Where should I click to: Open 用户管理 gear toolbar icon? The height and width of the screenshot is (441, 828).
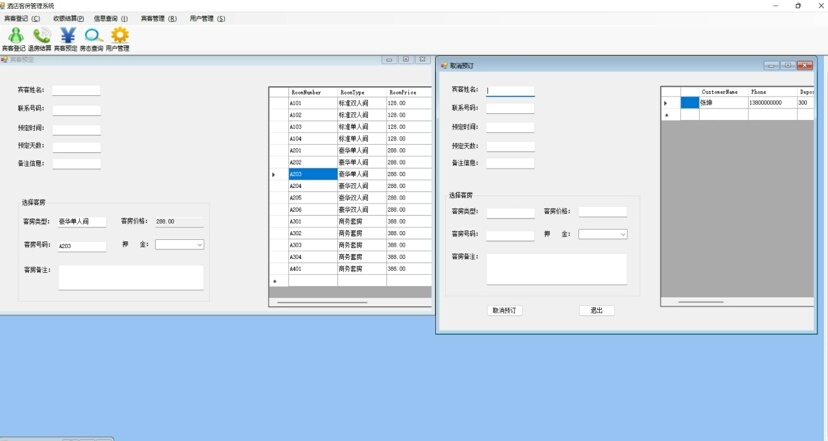pyautogui.click(x=118, y=39)
